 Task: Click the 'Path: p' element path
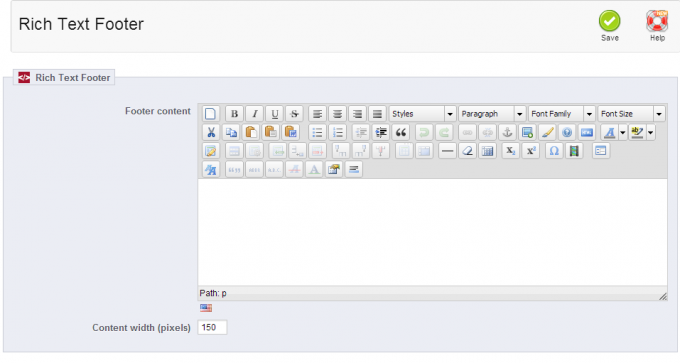(x=213, y=293)
